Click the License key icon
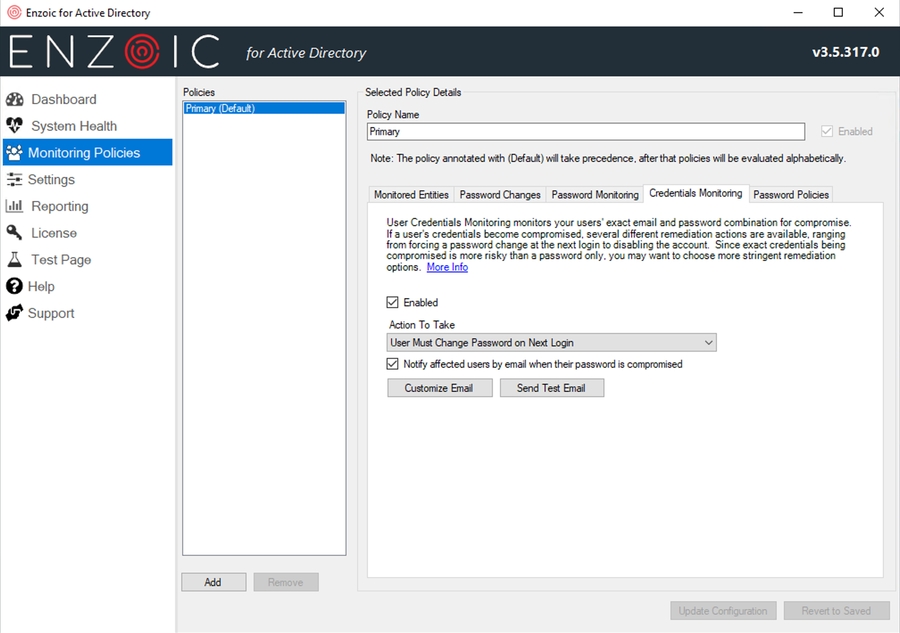The height and width of the screenshot is (633, 900). (x=14, y=233)
